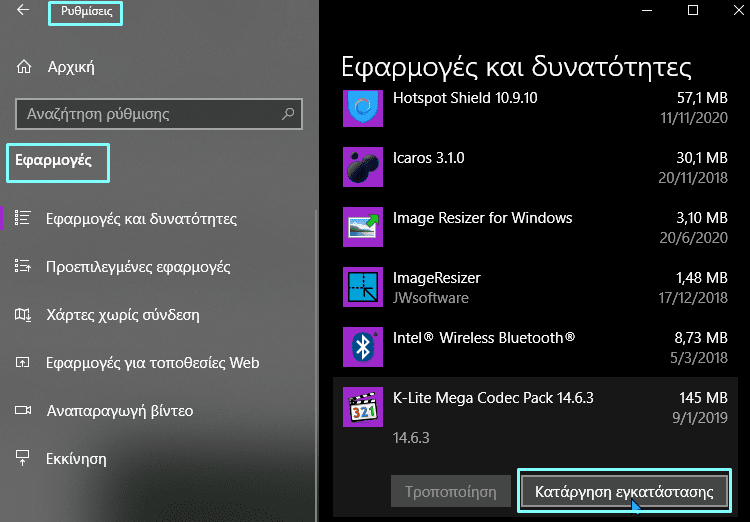Open Προεπιλεγμένες εφαρμογές settings page
Viewport: 750px width, 522px height.
[138, 267]
